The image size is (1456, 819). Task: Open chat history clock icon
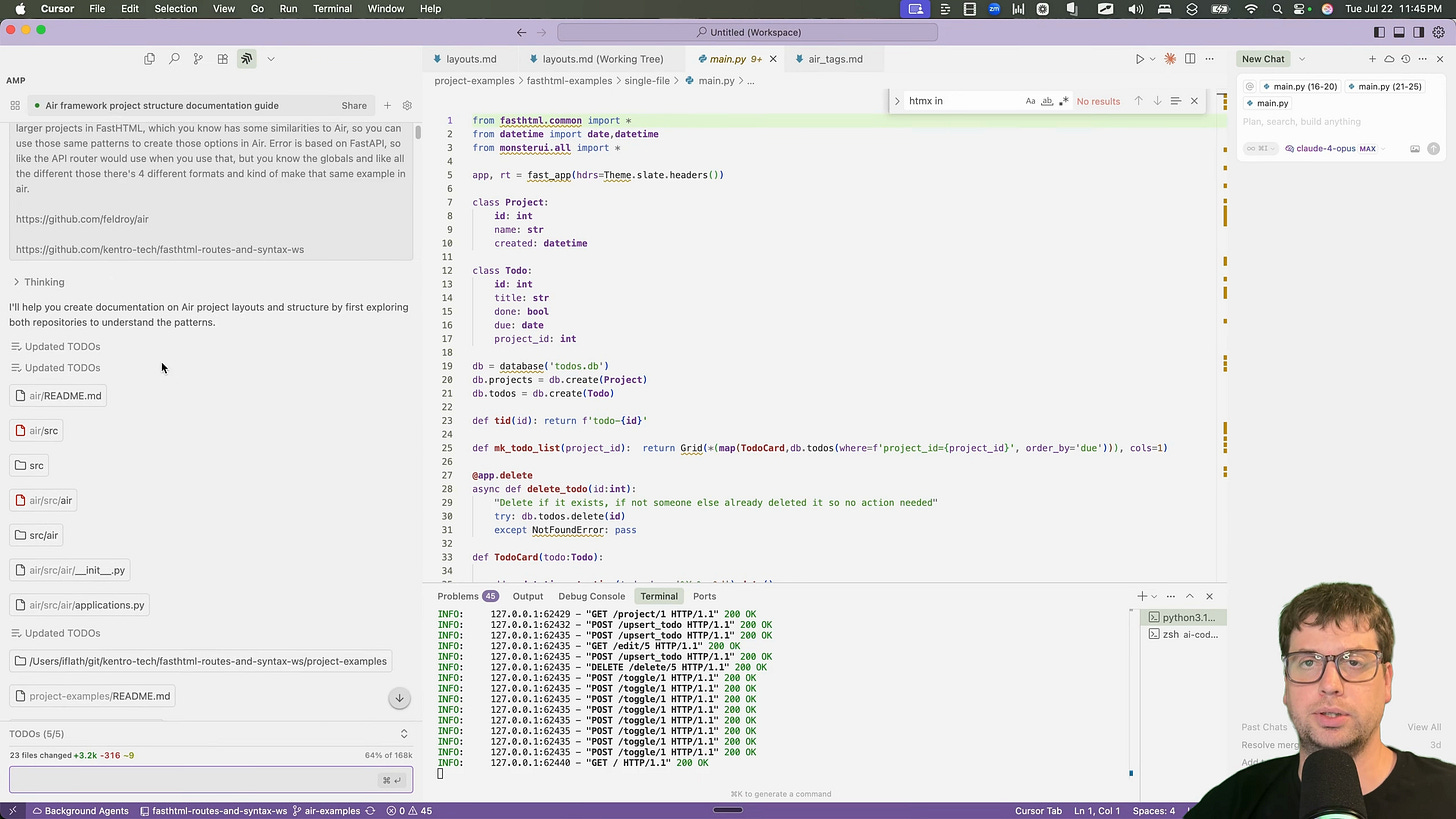(1405, 59)
